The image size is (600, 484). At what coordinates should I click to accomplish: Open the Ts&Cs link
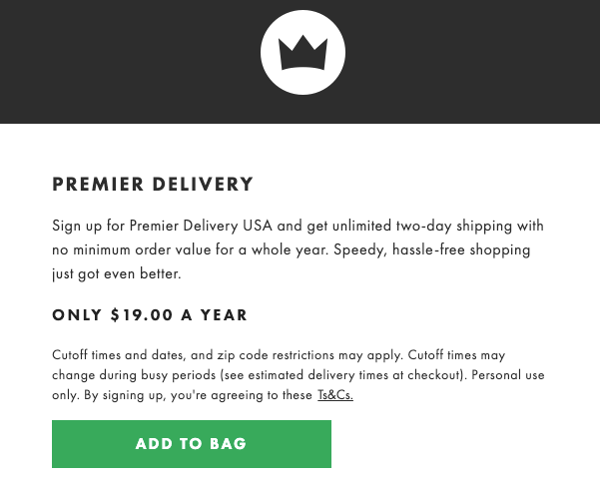tap(335, 395)
